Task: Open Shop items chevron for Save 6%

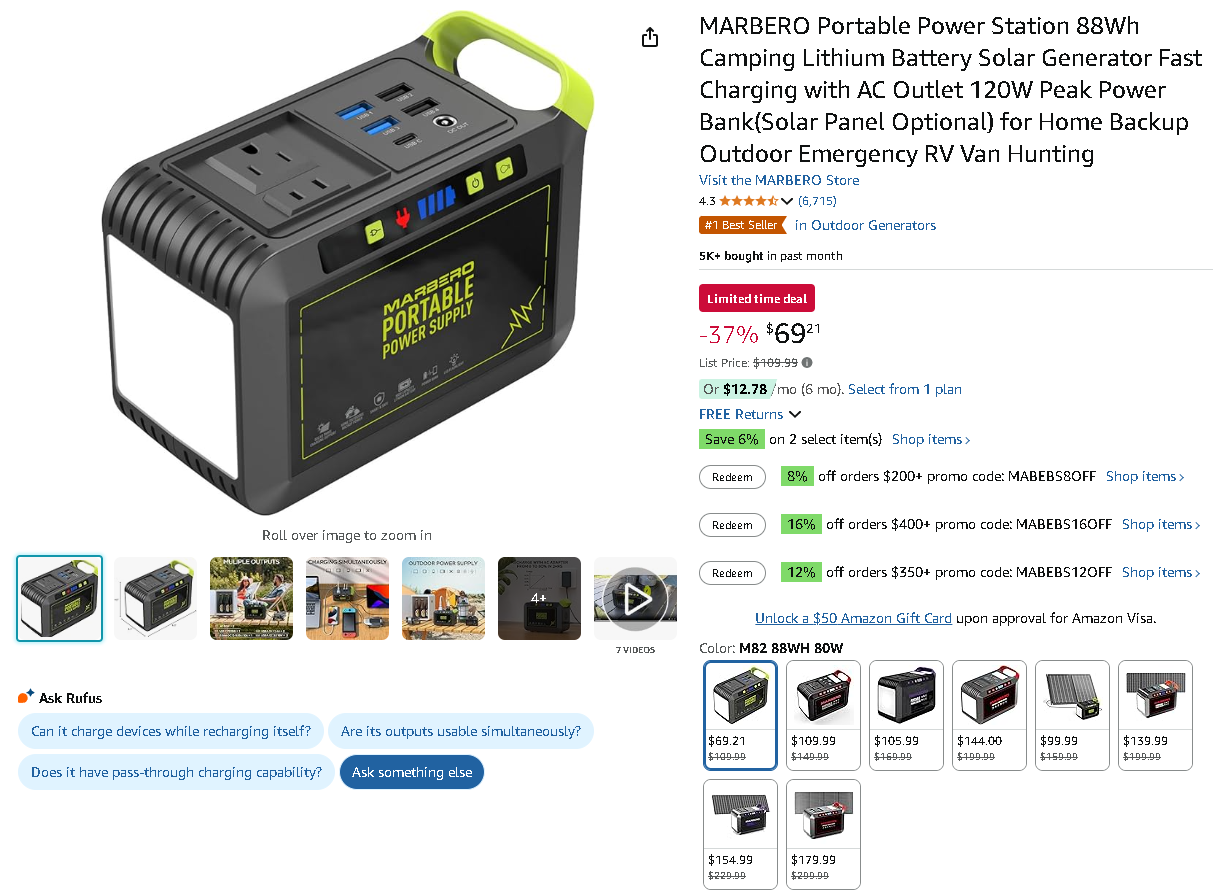Action: (x=931, y=439)
